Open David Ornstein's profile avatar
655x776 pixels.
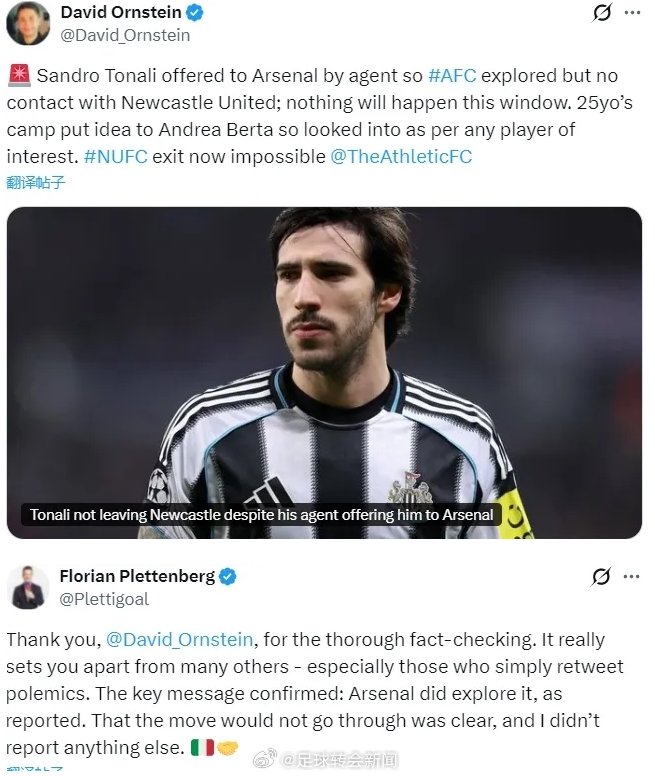[28, 23]
